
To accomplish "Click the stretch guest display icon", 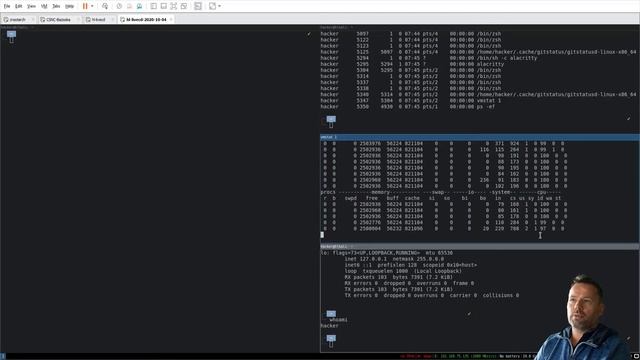I will click(x=212, y=6).
